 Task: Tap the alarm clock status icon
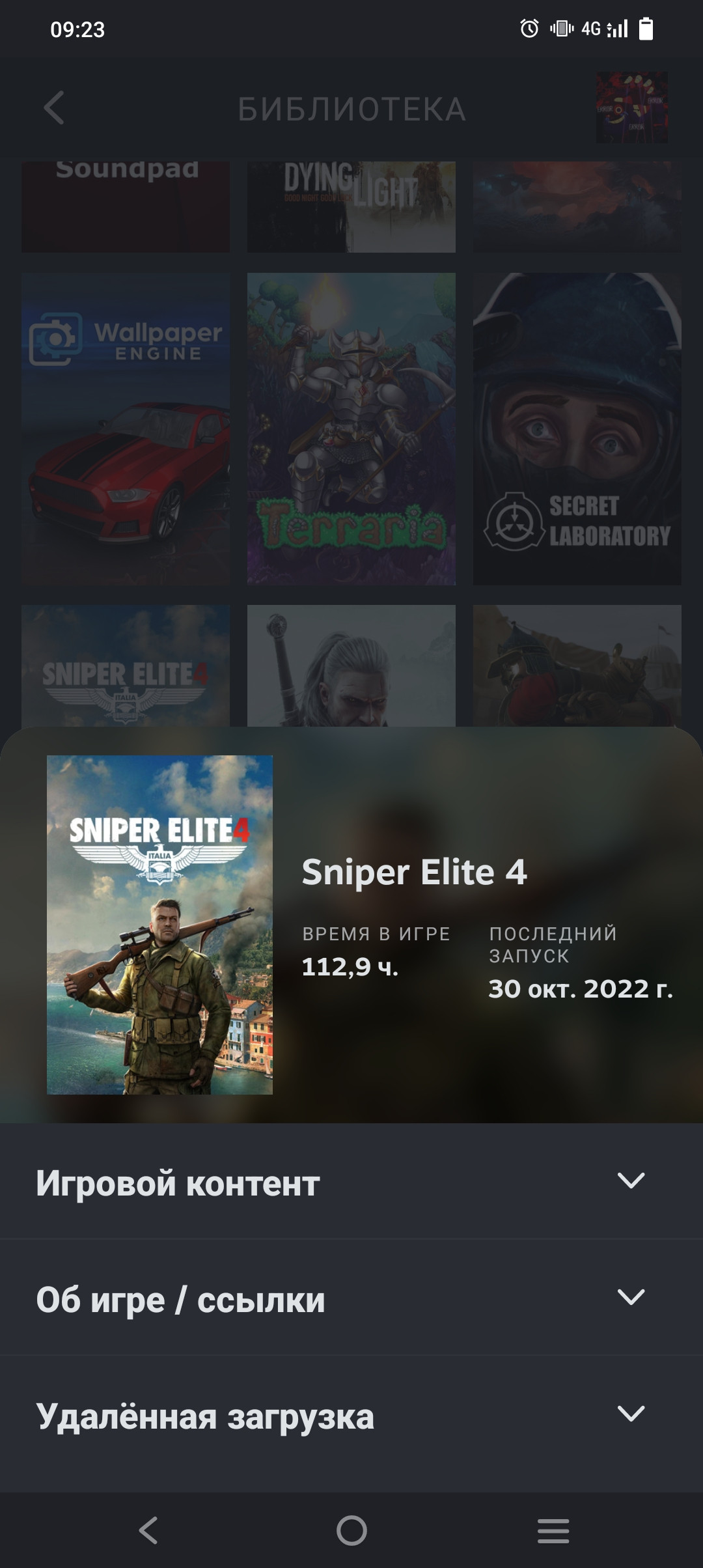pyautogui.click(x=529, y=29)
